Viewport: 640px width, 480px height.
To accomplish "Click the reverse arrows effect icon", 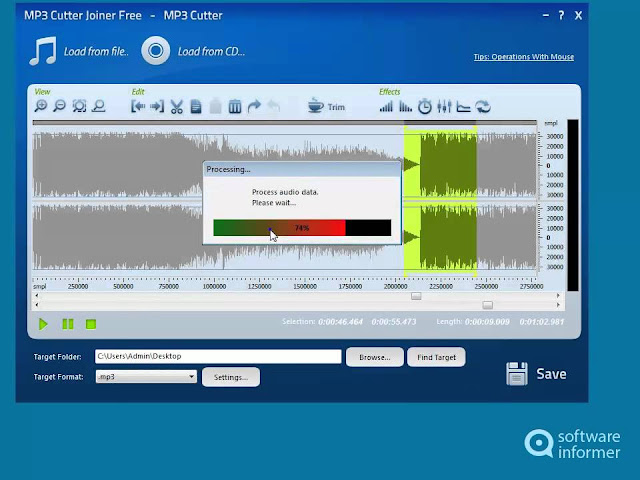I will [483, 107].
